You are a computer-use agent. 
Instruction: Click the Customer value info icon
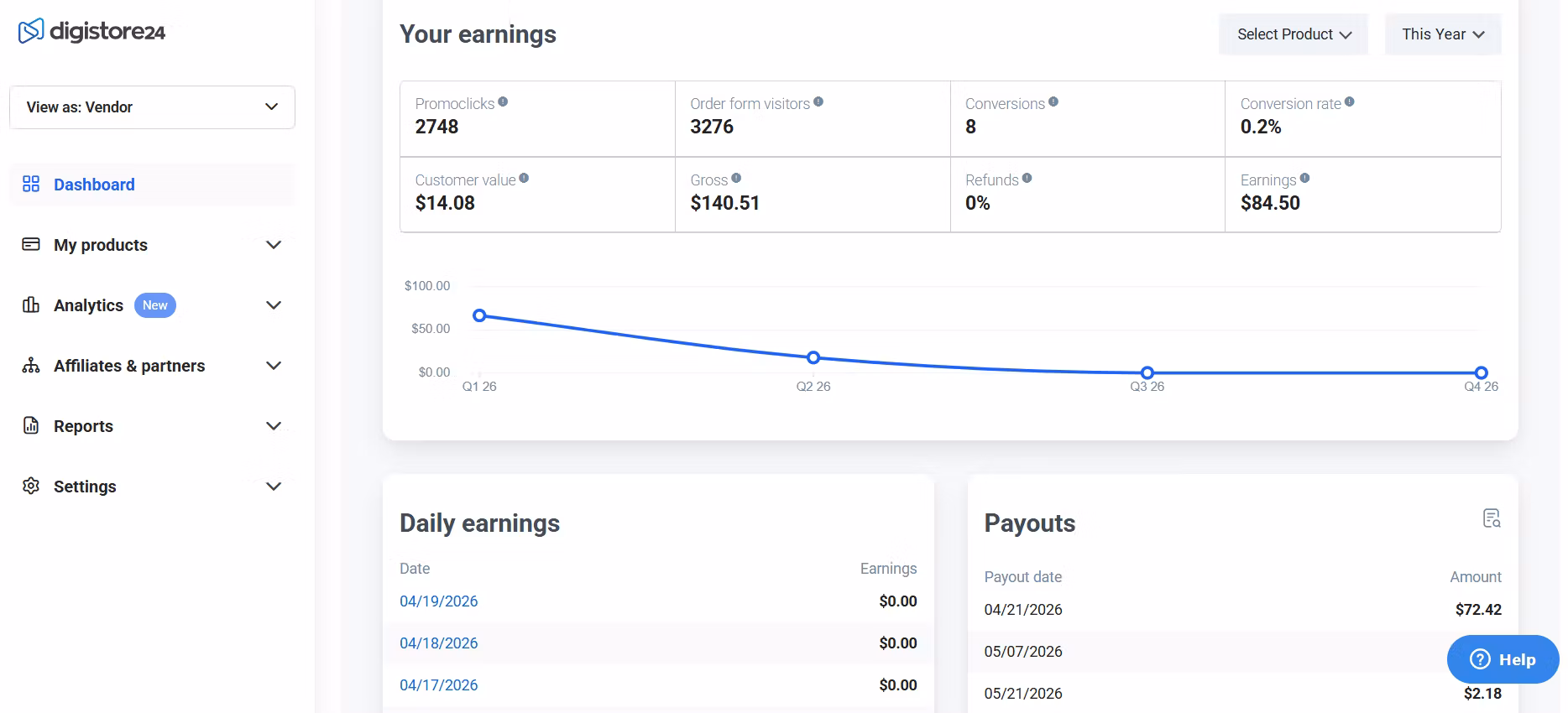(x=524, y=178)
